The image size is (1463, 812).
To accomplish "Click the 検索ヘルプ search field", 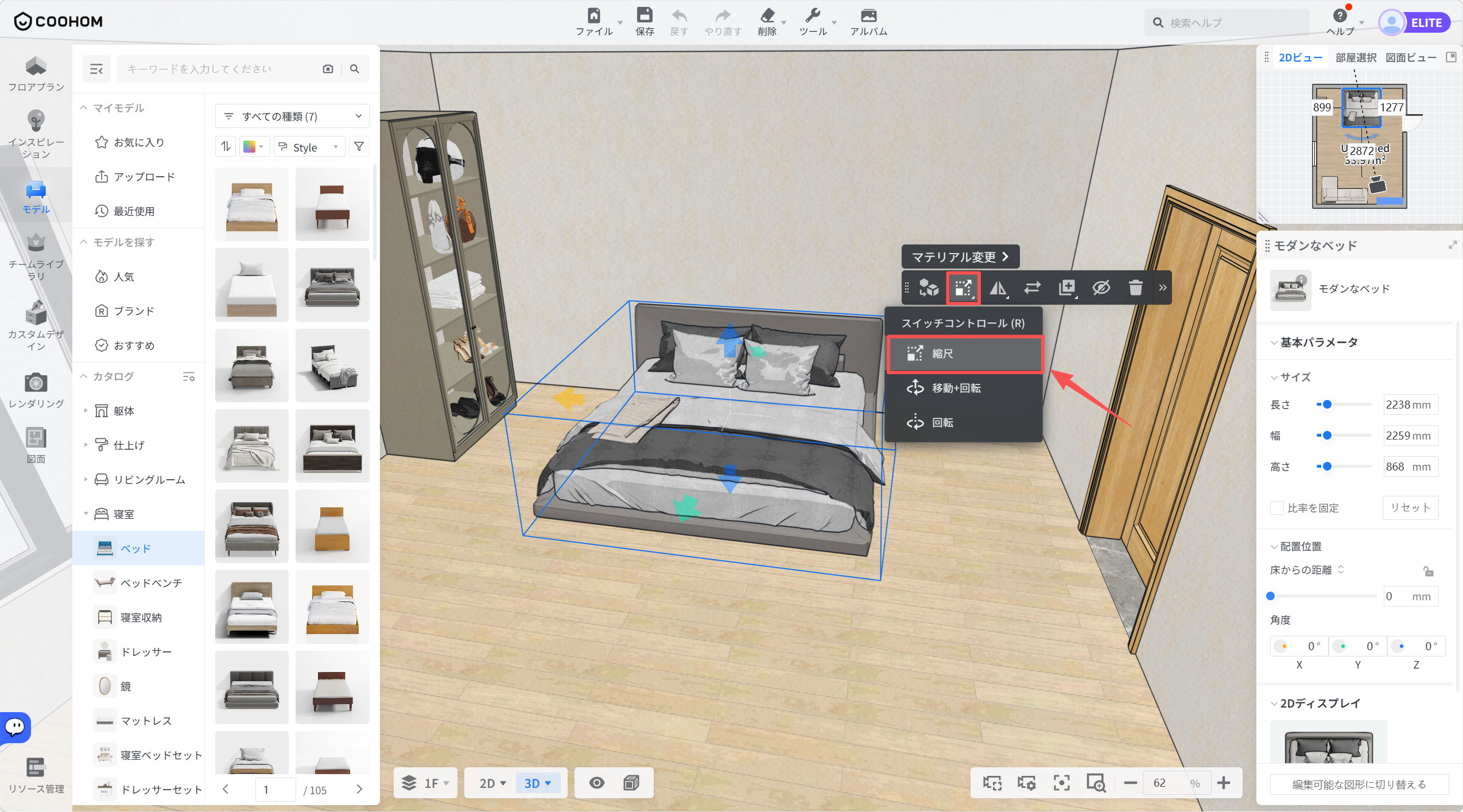I will pos(1228,23).
